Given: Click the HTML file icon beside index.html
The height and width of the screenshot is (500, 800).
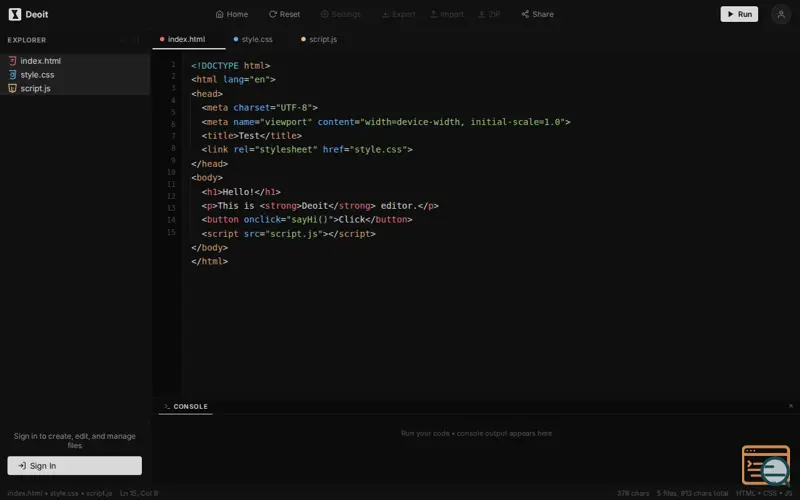Looking at the screenshot, I should tap(12, 61).
